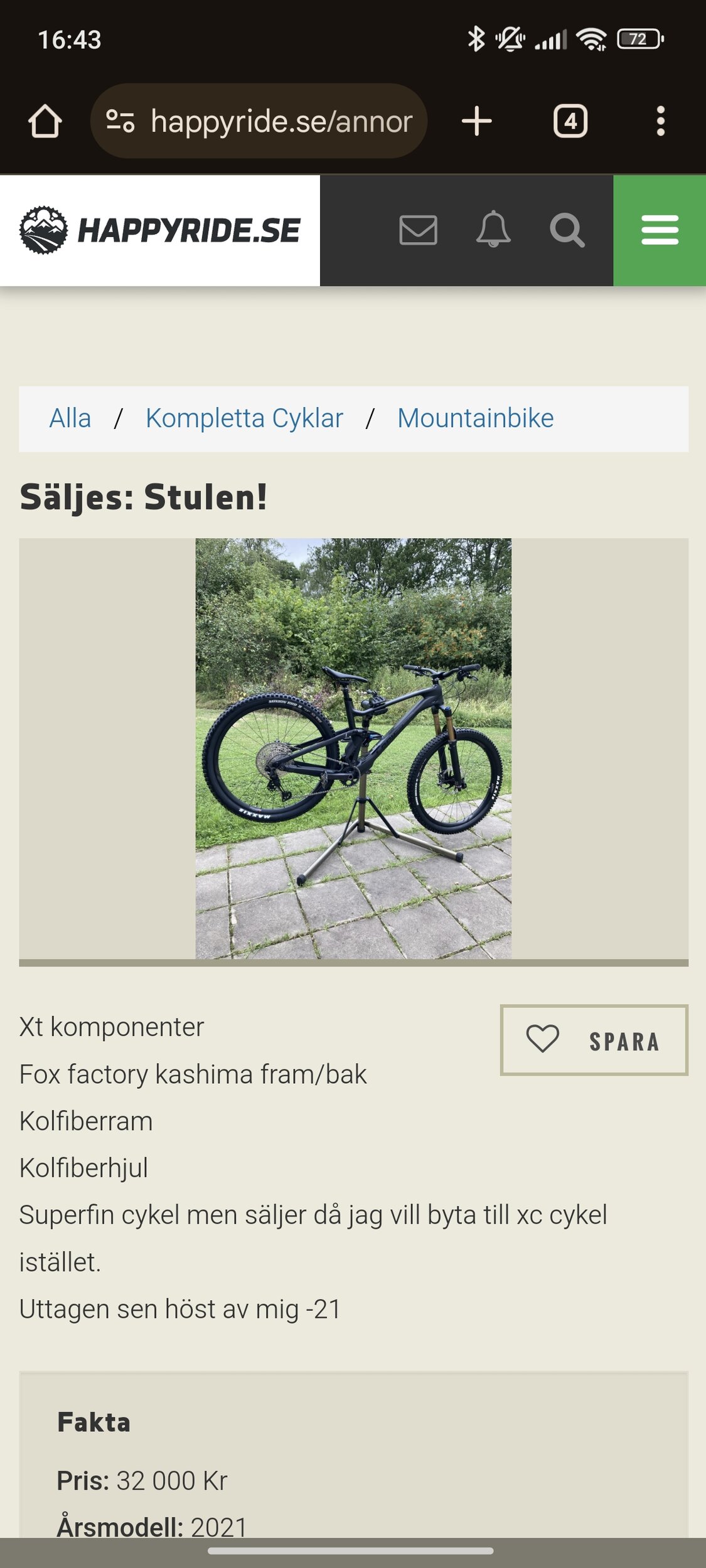Tap the Android gesture navigation bar
Screen dimensions: 706x1568
tap(351, 1550)
